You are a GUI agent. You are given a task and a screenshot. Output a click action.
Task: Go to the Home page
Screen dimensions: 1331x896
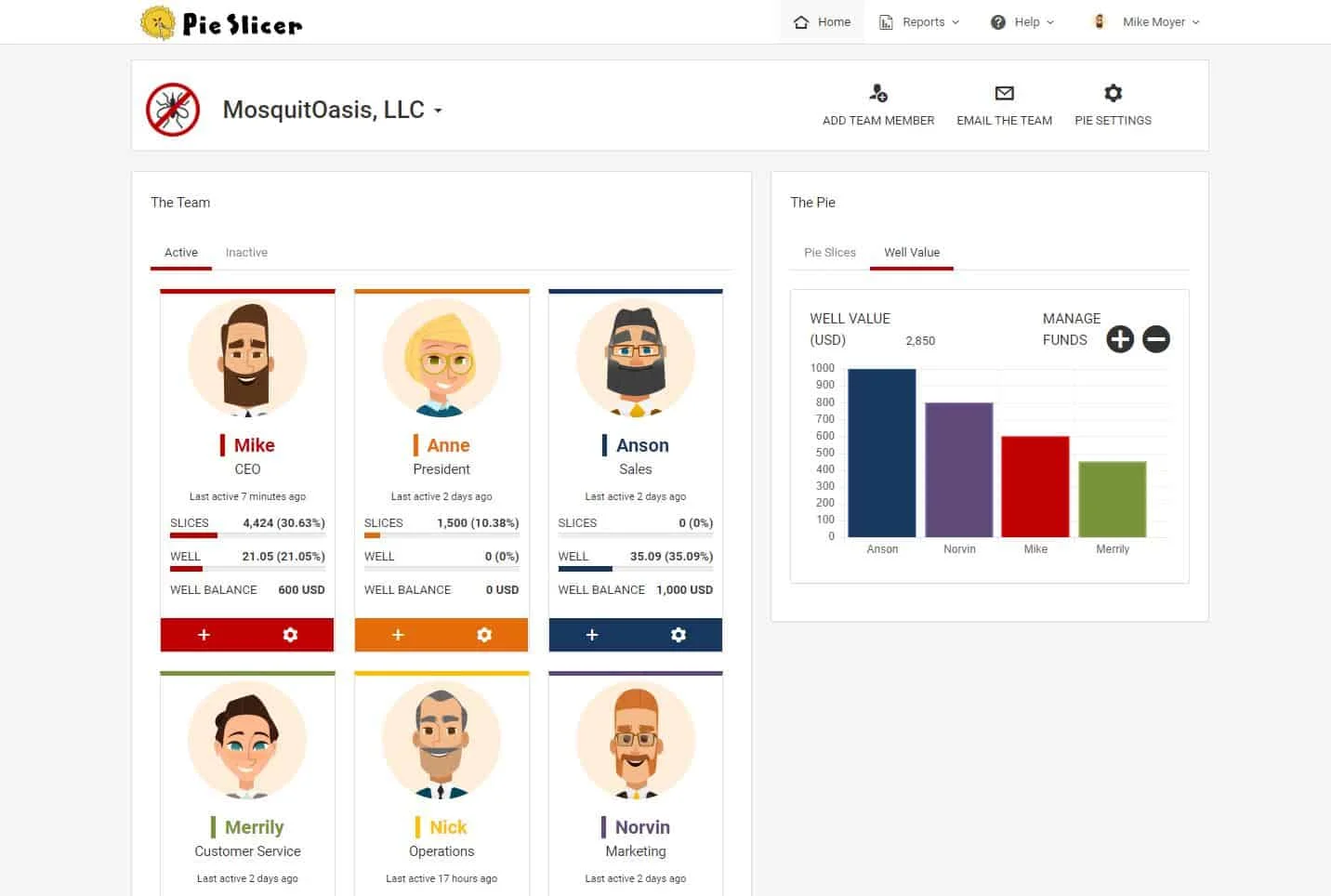pyautogui.click(x=823, y=22)
